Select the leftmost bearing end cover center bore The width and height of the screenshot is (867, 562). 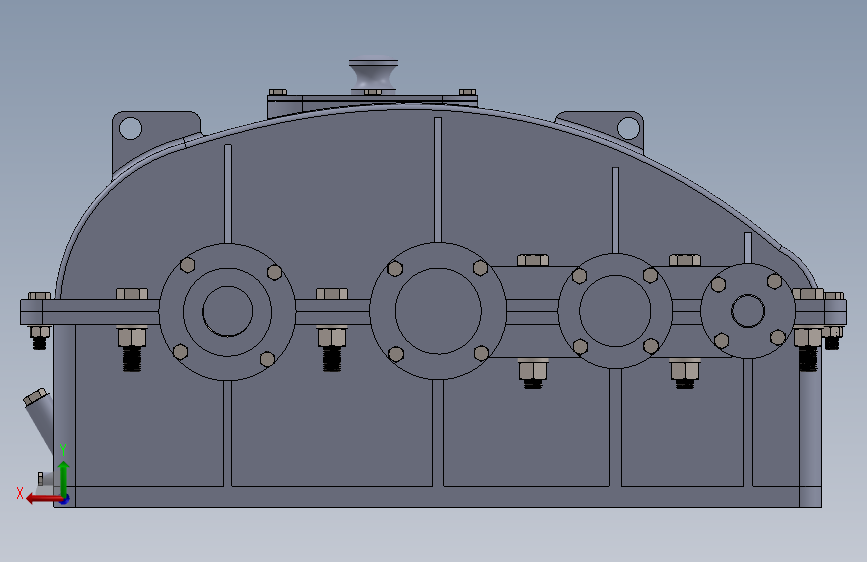[227, 311]
